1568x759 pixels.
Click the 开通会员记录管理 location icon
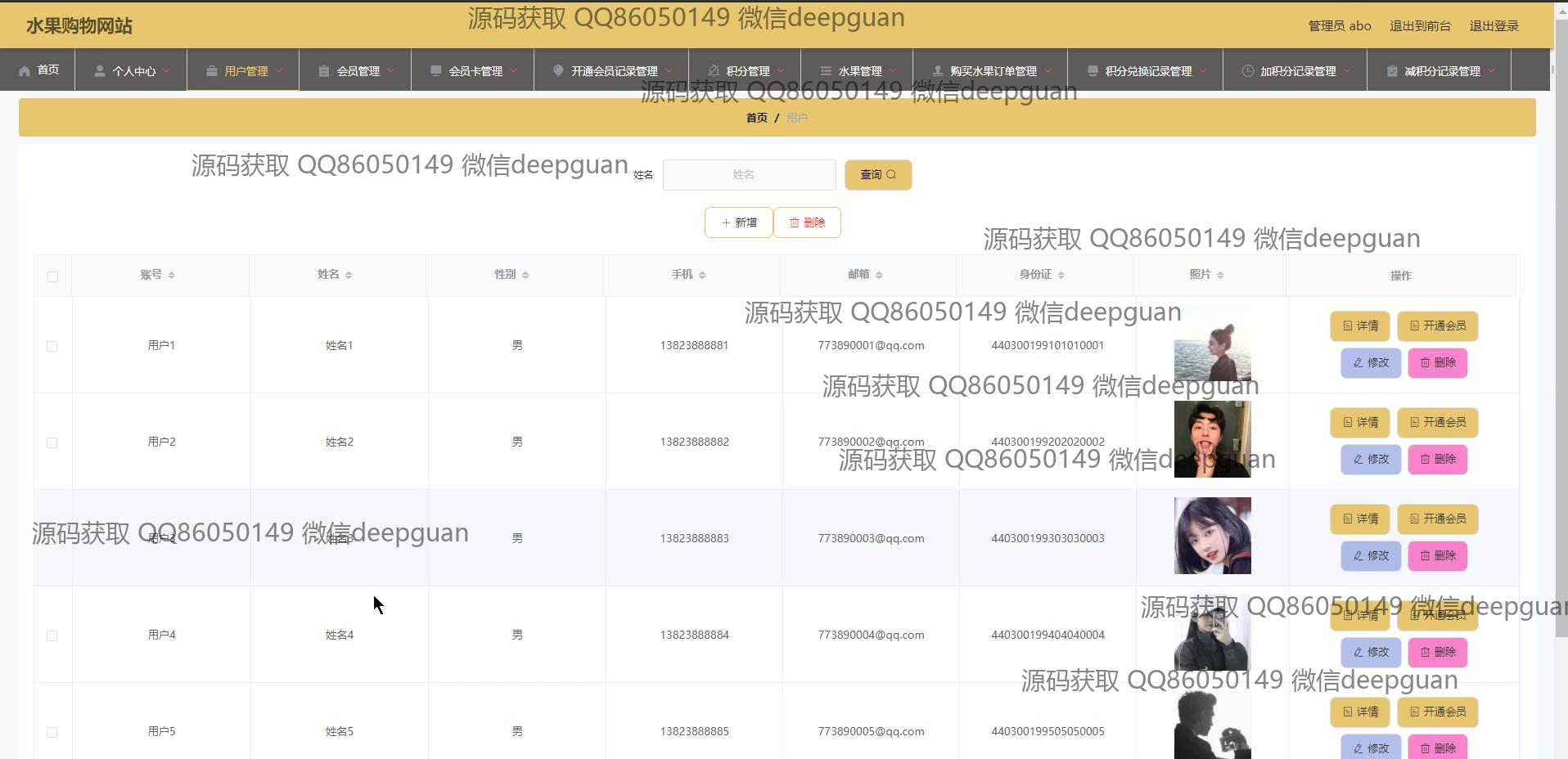tap(558, 71)
